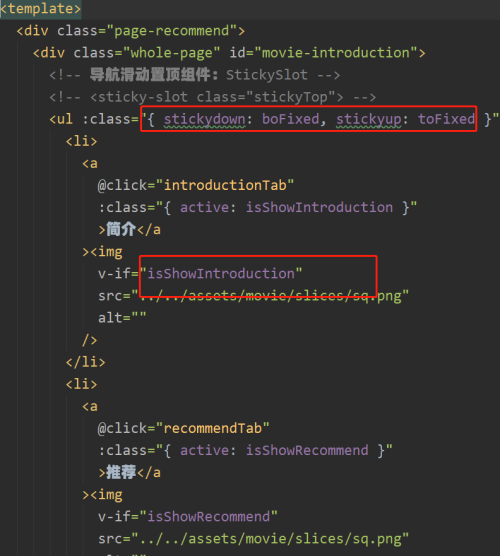The width and height of the screenshot is (500, 556).
Task: Click the movie-introduction id value
Action: pos(335,53)
